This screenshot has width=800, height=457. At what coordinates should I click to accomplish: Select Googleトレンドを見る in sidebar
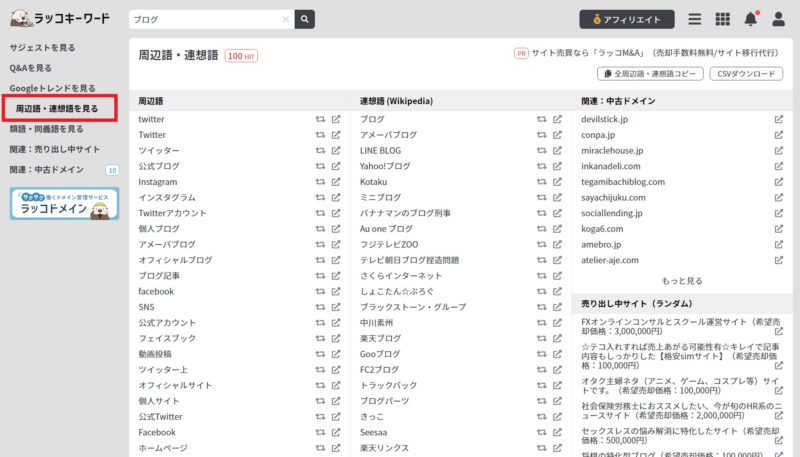pos(53,88)
